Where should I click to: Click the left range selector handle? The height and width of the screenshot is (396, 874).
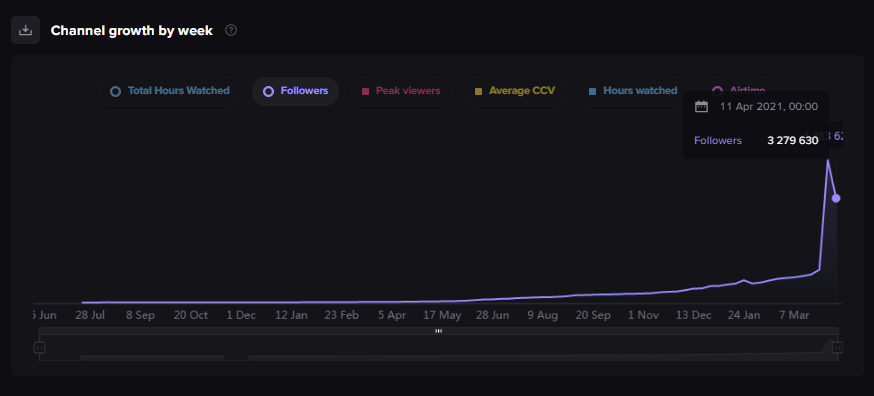pyautogui.click(x=39, y=347)
